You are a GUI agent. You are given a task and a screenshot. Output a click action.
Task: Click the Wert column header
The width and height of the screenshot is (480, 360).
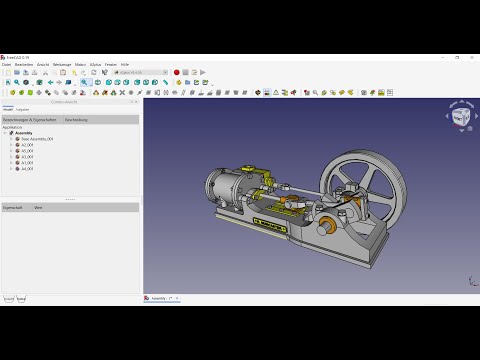coord(38,208)
